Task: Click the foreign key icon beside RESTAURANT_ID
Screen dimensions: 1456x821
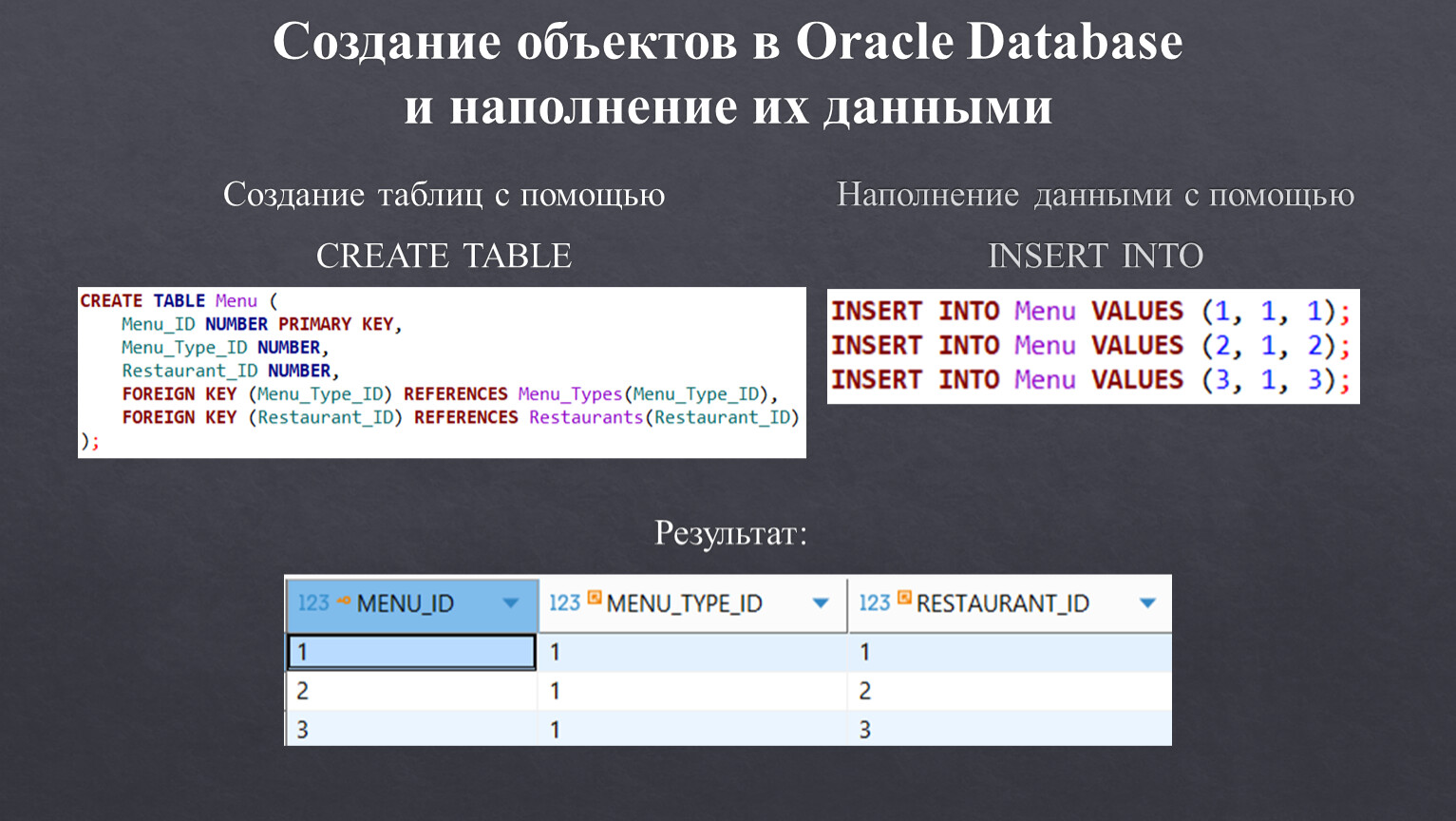Action: (904, 598)
